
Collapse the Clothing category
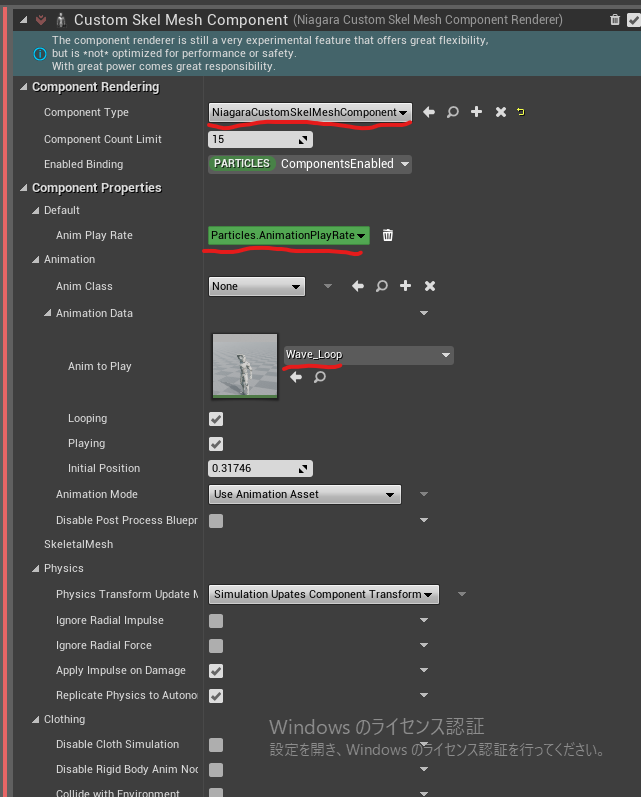coord(35,720)
